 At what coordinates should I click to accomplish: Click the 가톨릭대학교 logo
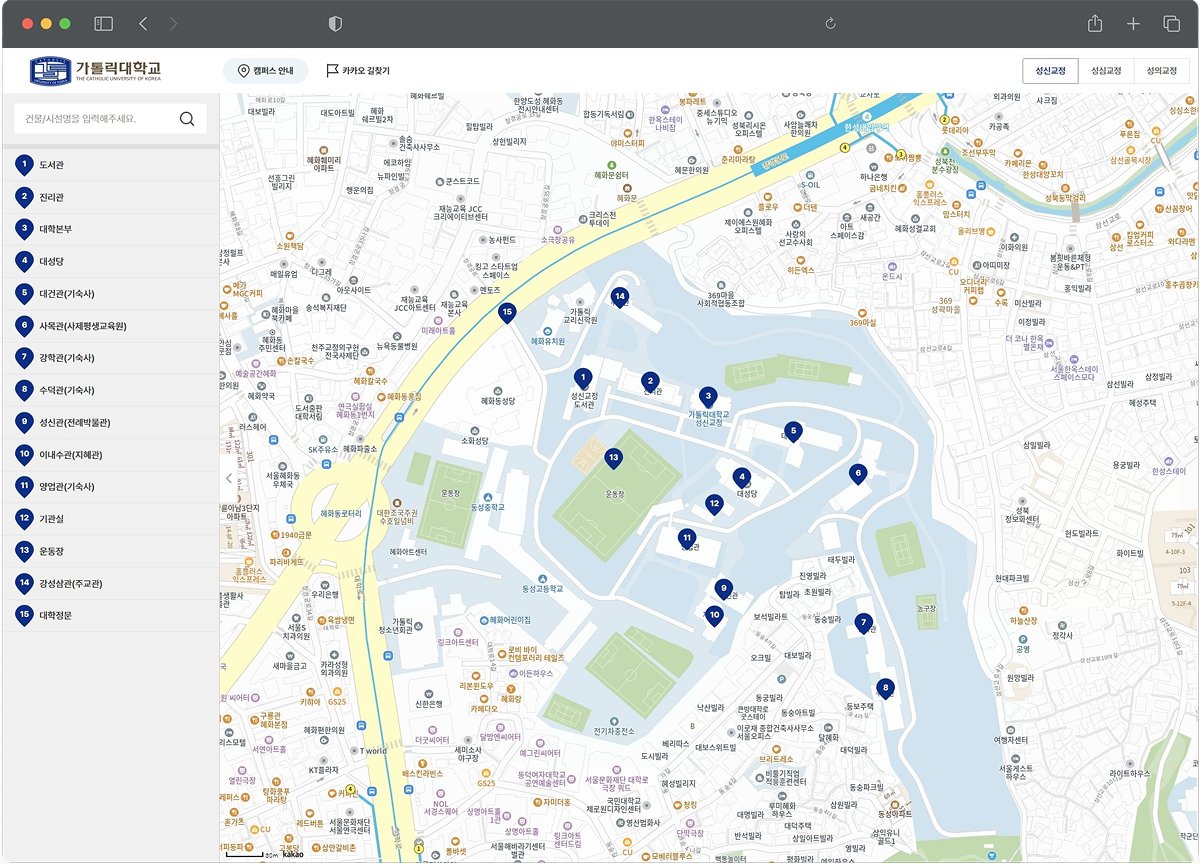click(95, 71)
